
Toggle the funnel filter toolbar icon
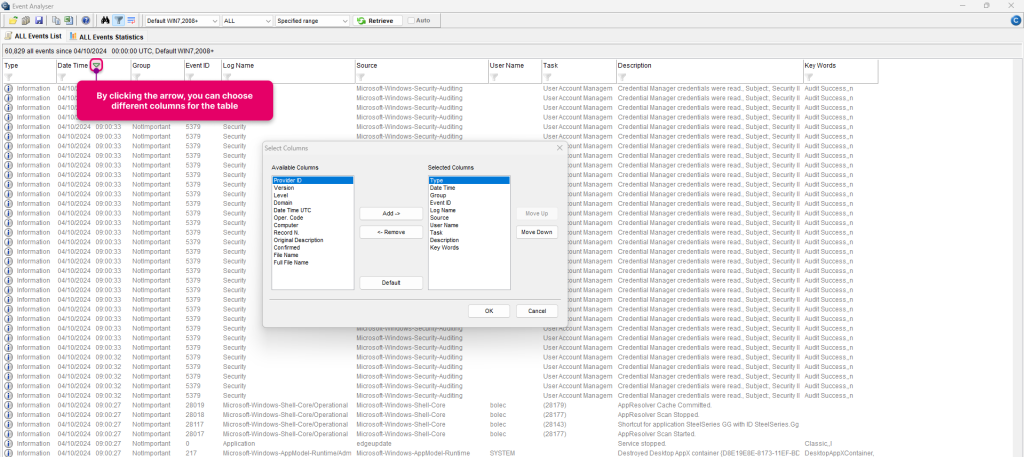pyautogui.click(x=118, y=21)
